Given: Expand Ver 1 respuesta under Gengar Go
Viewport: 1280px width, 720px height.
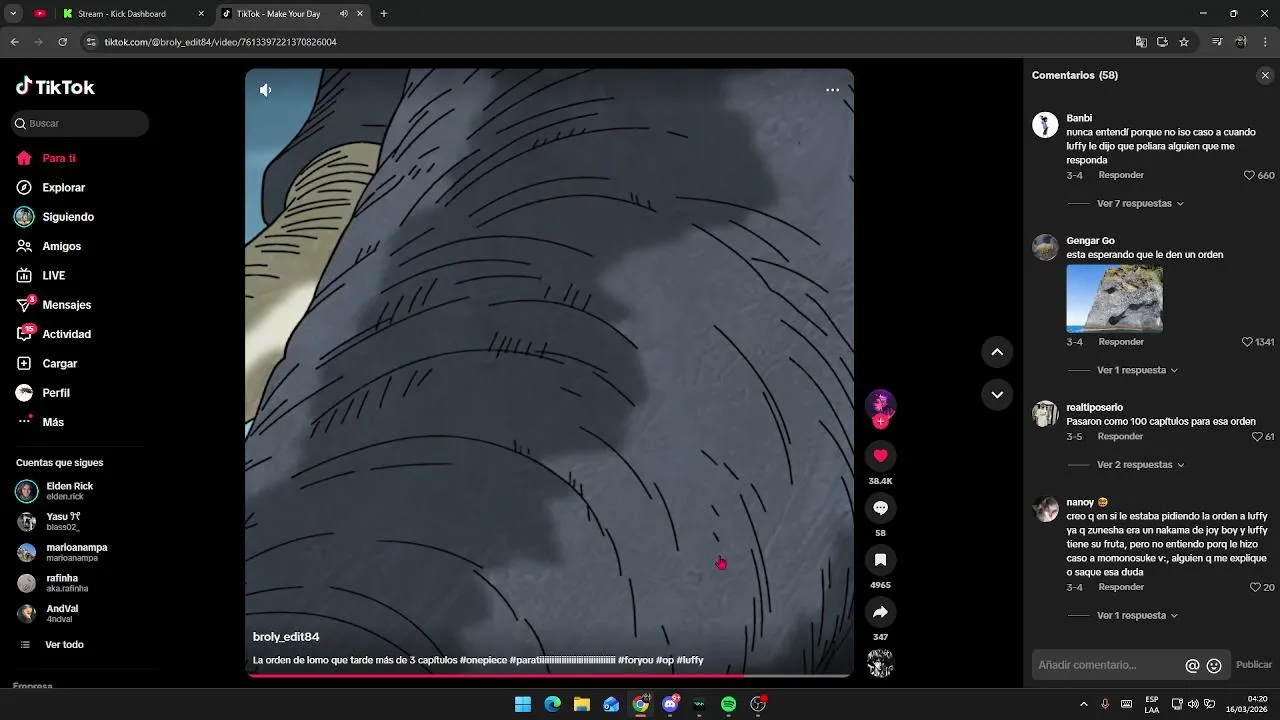Looking at the screenshot, I should pos(1137,370).
